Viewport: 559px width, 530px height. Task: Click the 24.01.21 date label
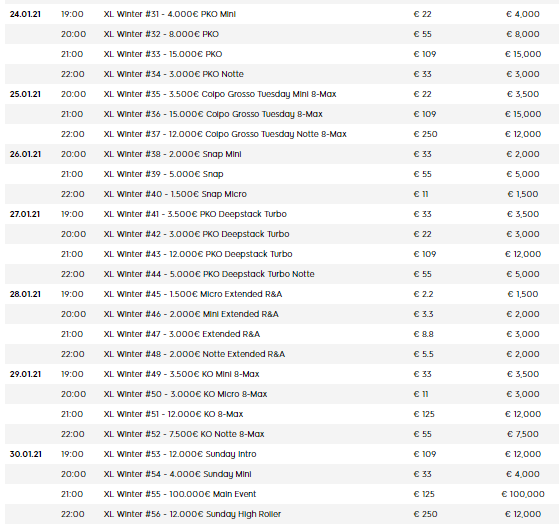coord(25,14)
